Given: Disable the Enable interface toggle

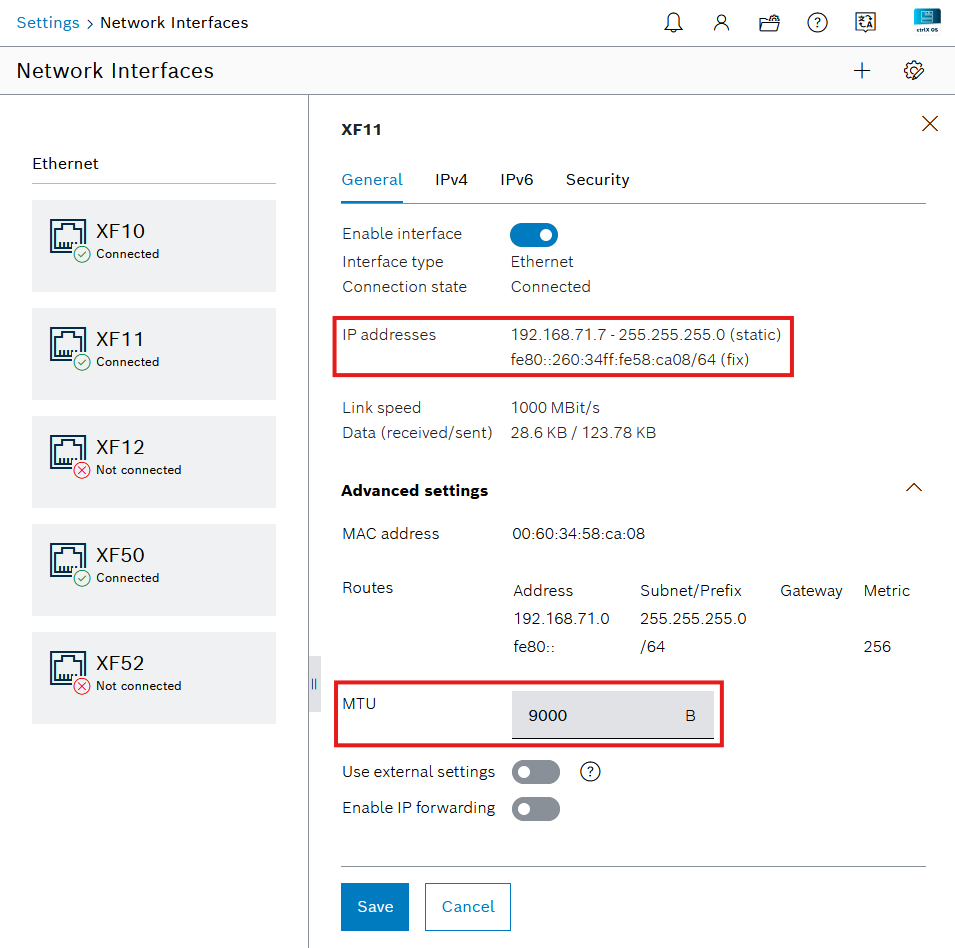Looking at the screenshot, I should click(534, 234).
